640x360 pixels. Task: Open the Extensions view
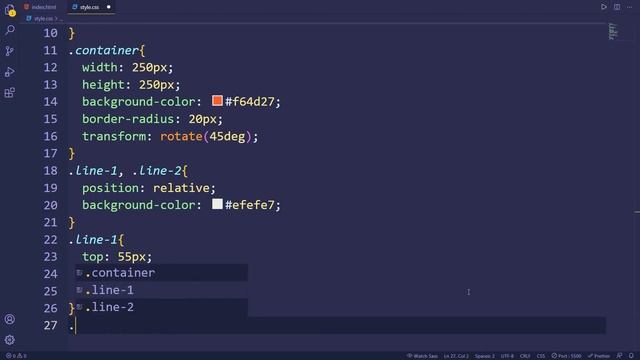click(10, 93)
